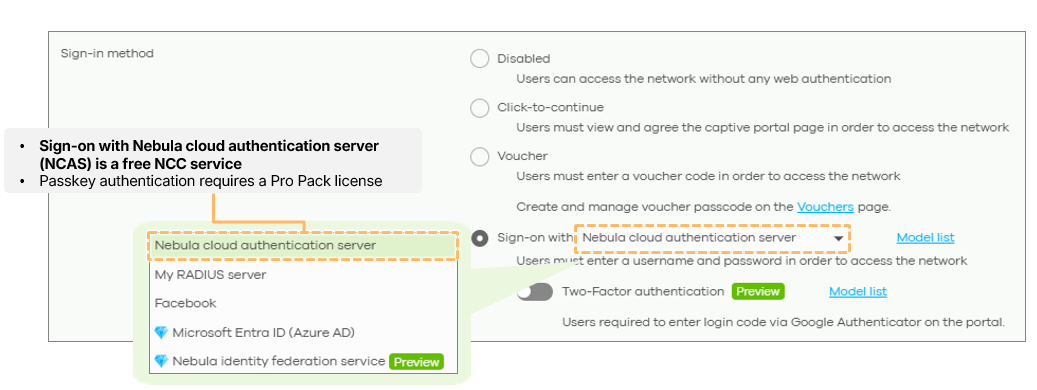This screenshot has width=1037, height=390.
Task: Click the Preview badge next to Two-Factor authentication
Action: (x=758, y=292)
